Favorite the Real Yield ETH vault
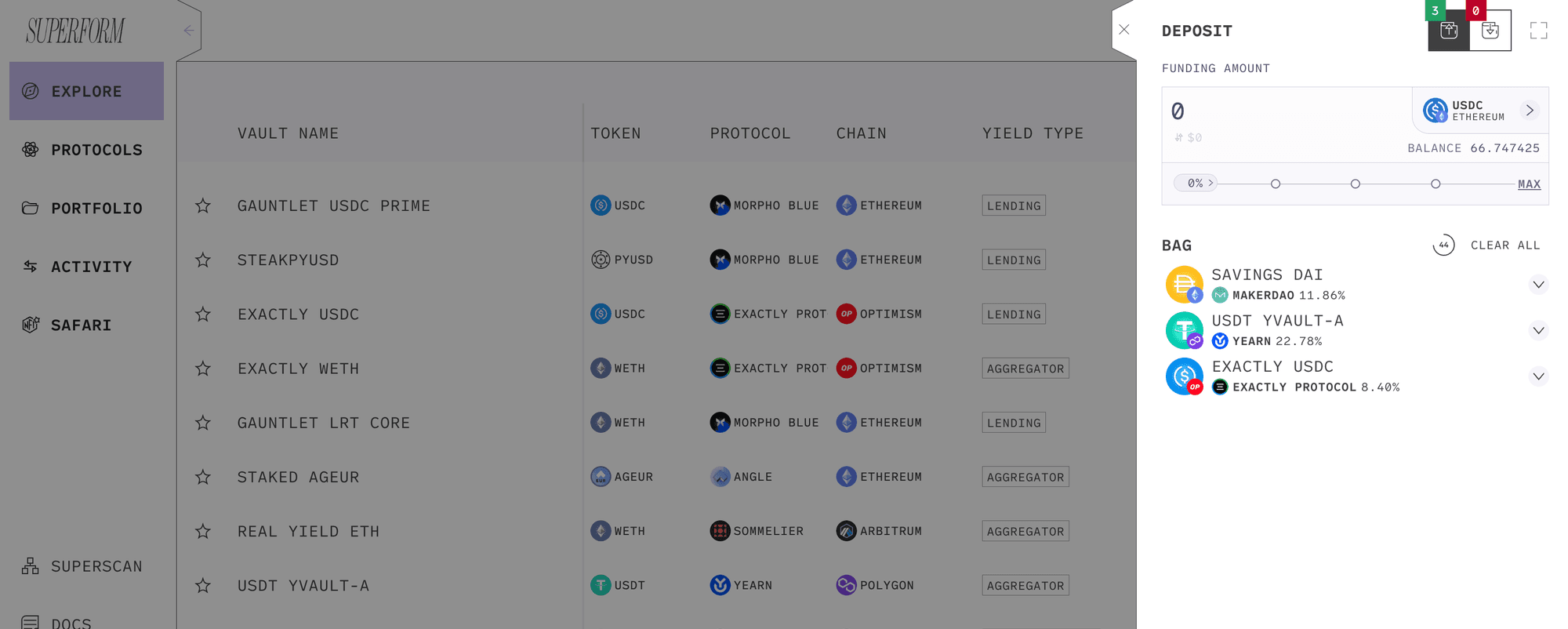Viewport: 1568px width, 629px height. 203,531
